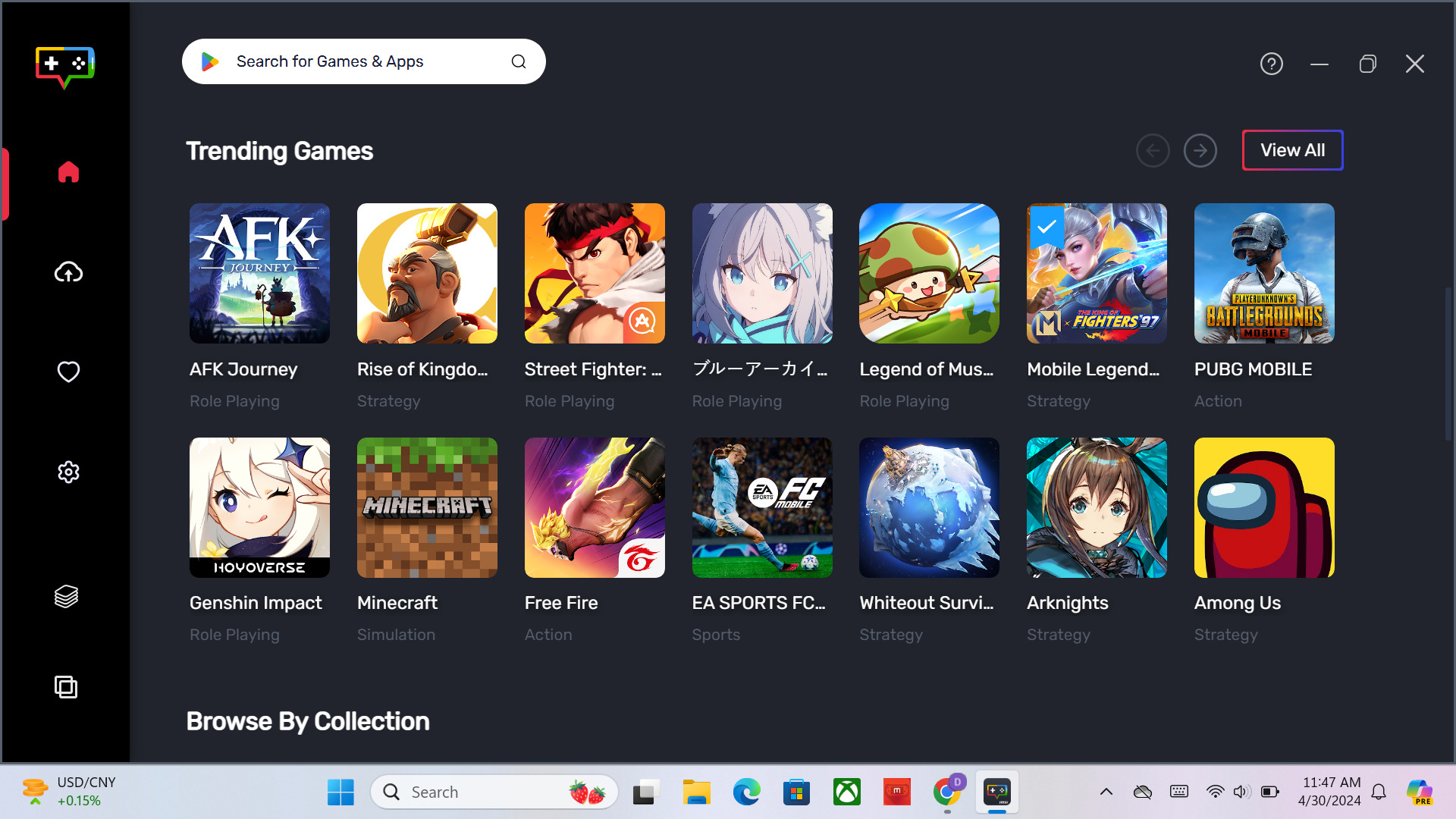Open EA SPORTS FC Mobile game icon
This screenshot has width=1456, height=819.
762,507
